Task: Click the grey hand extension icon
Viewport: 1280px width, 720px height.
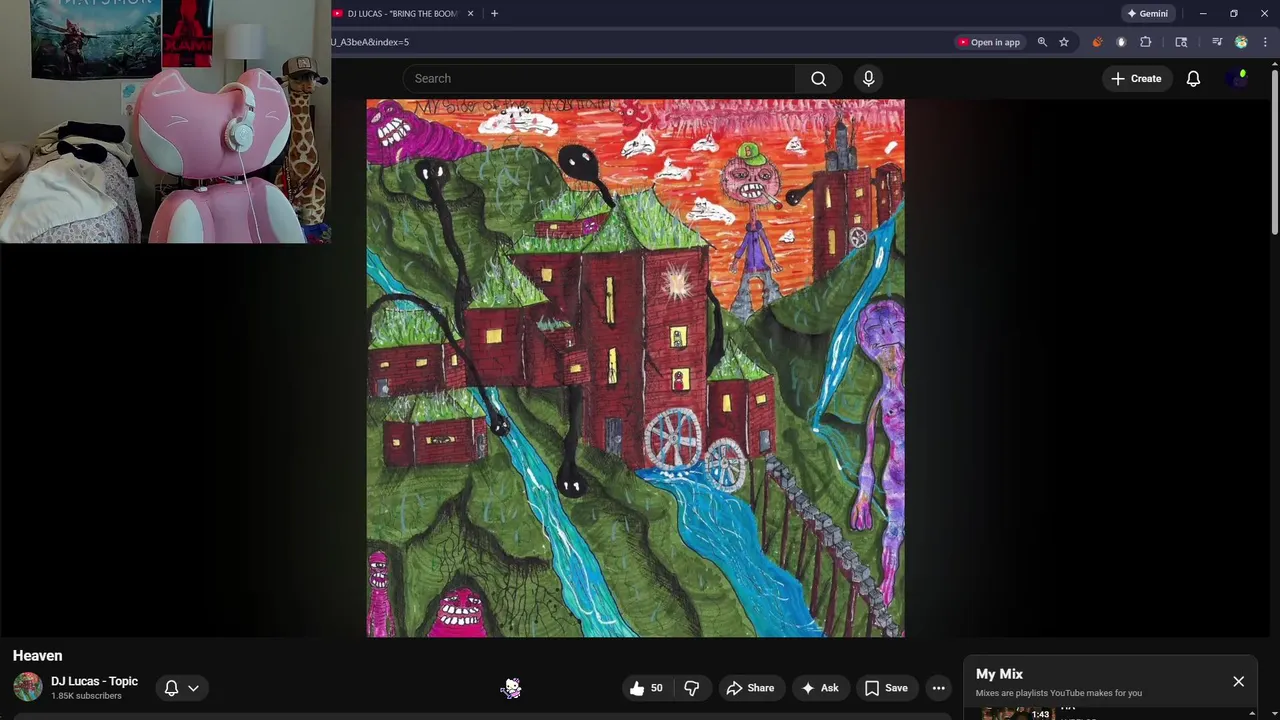Action: click(x=1121, y=42)
